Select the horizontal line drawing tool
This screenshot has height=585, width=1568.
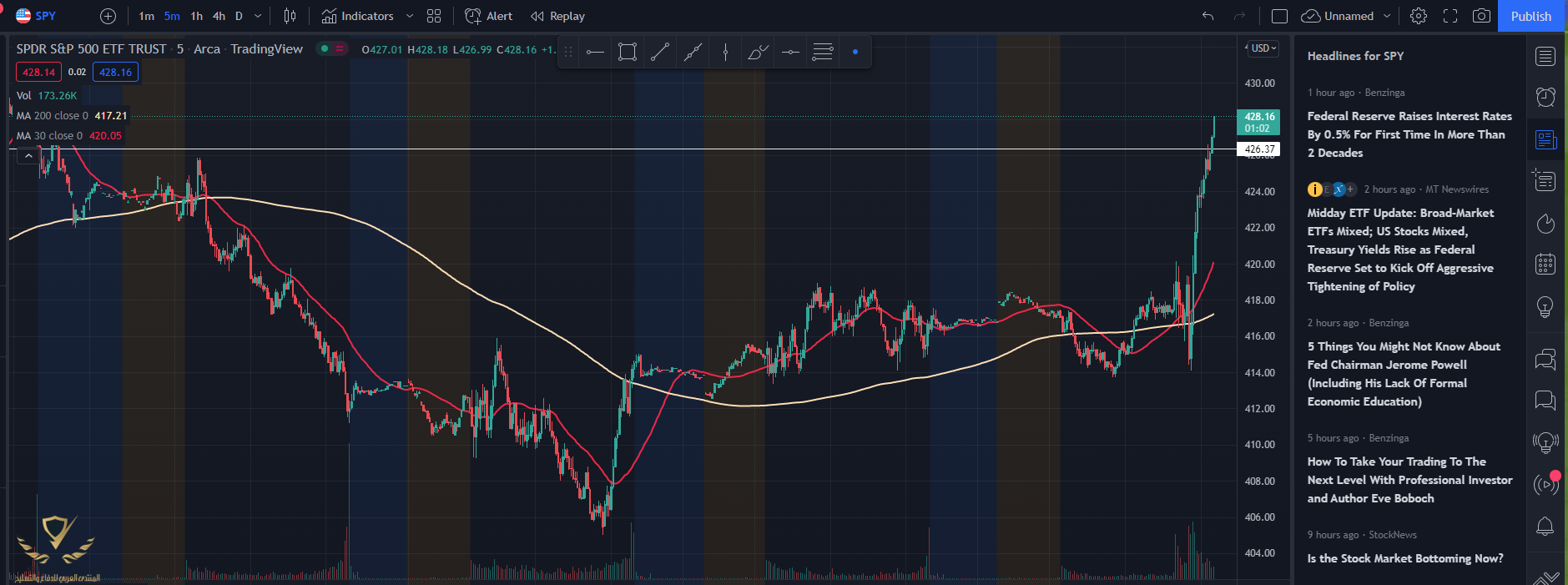pos(595,53)
